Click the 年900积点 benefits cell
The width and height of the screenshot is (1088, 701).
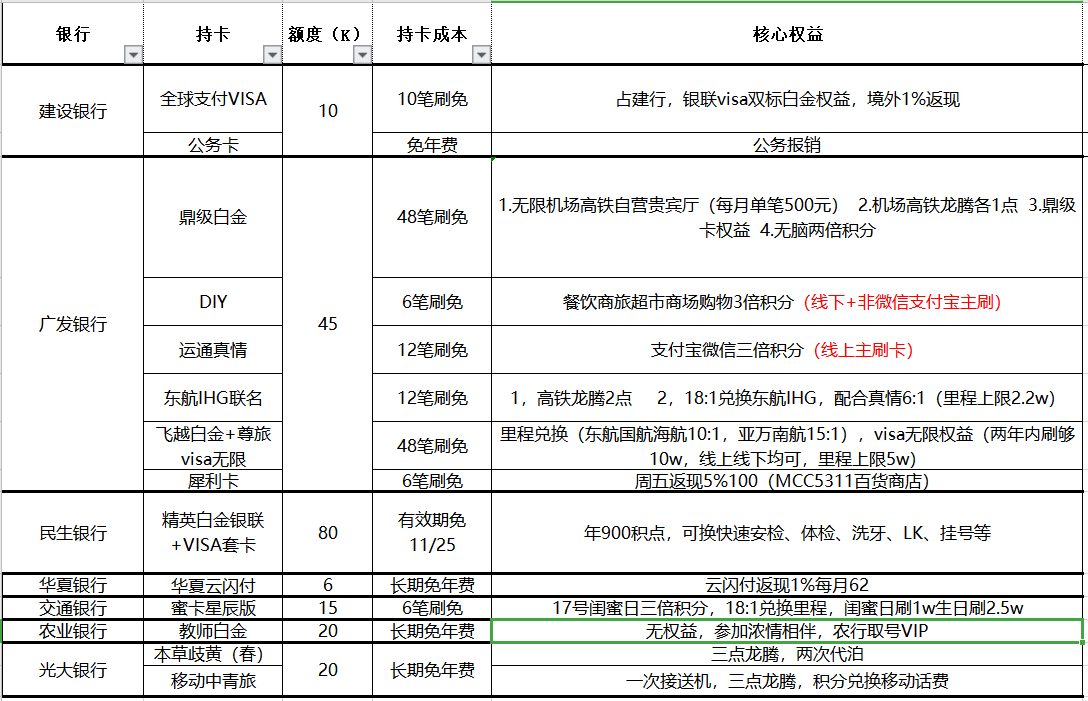point(788,533)
